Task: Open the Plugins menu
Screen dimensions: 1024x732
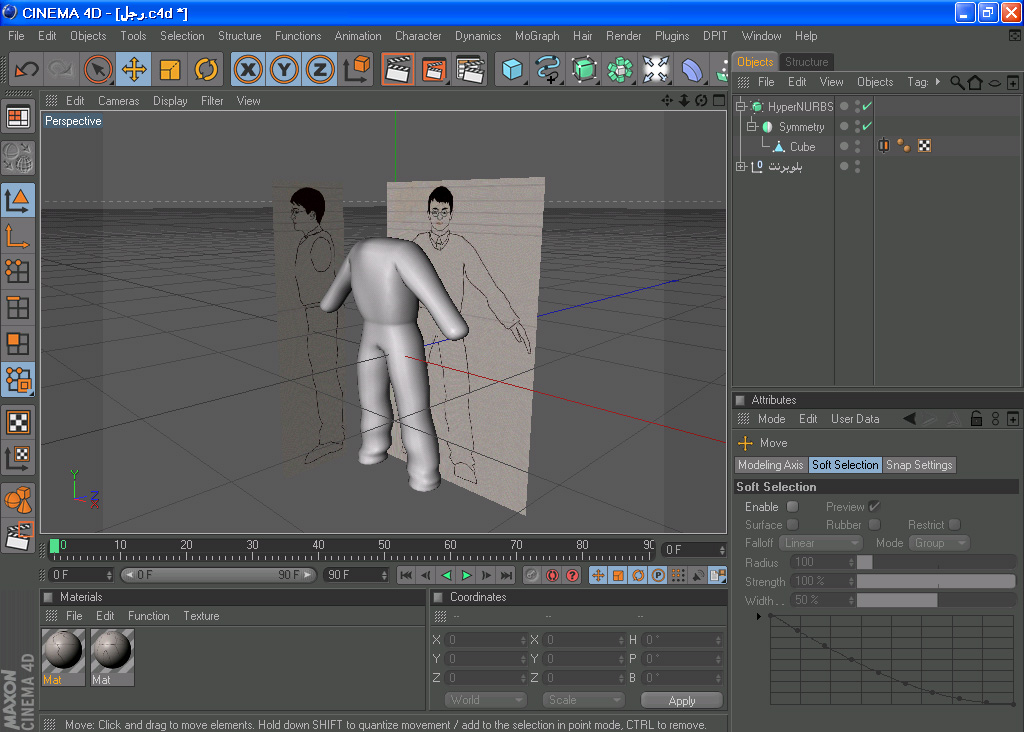Action: pyautogui.click(x=672, y=36)
